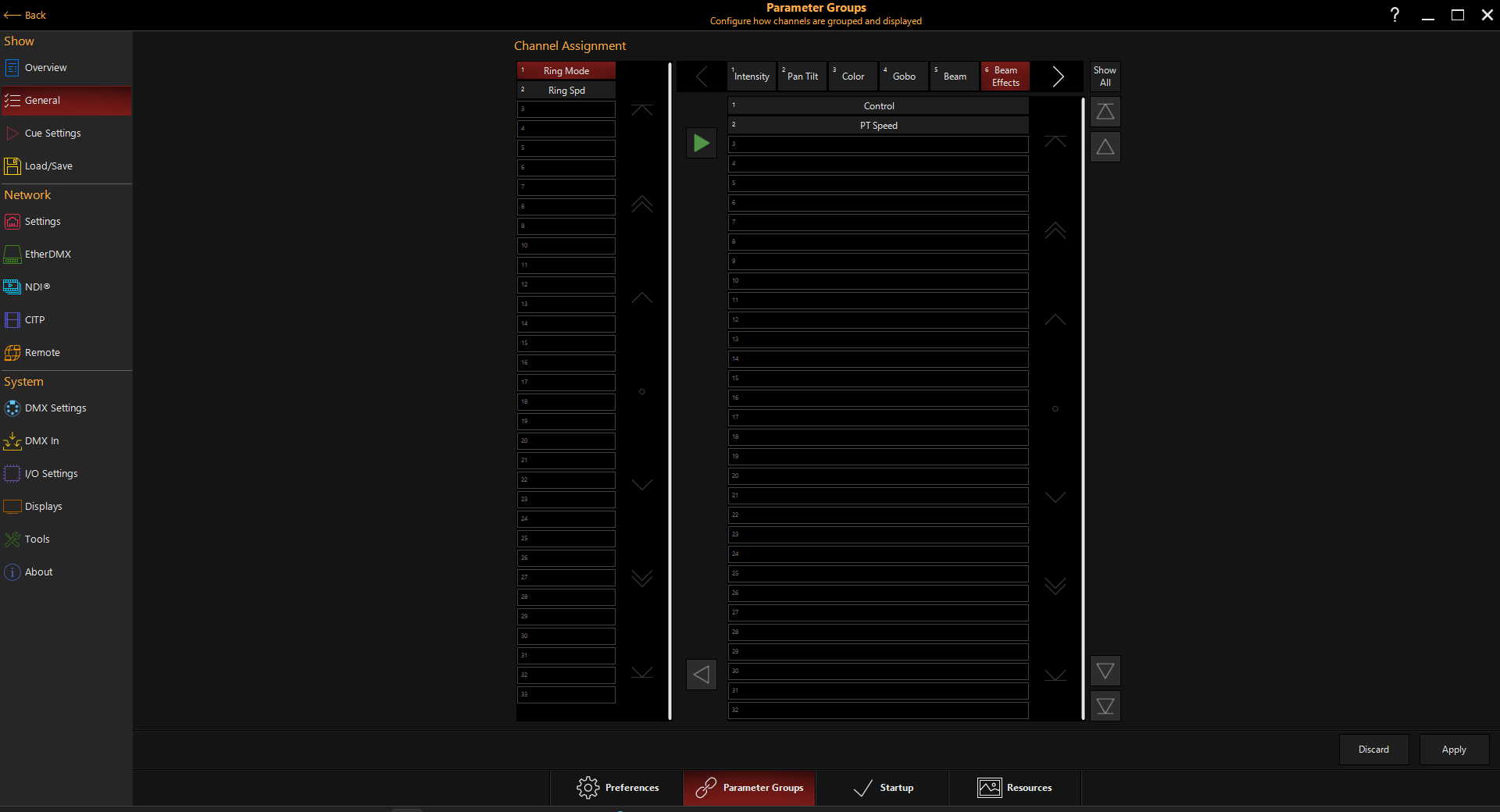This screenshot has width=1500, height=812.
Task: Switch to the Startup tab
Action: tap(883, 788)
